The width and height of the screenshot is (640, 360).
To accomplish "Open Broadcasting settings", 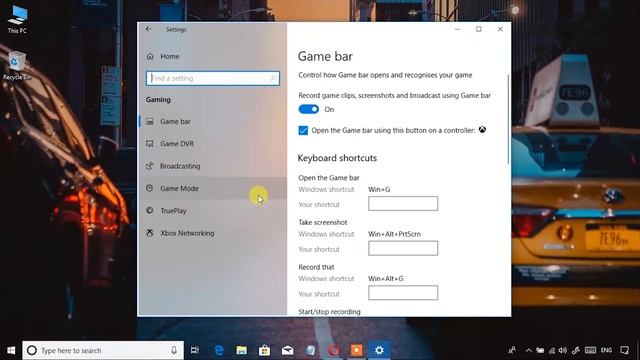I will point(213,166).
